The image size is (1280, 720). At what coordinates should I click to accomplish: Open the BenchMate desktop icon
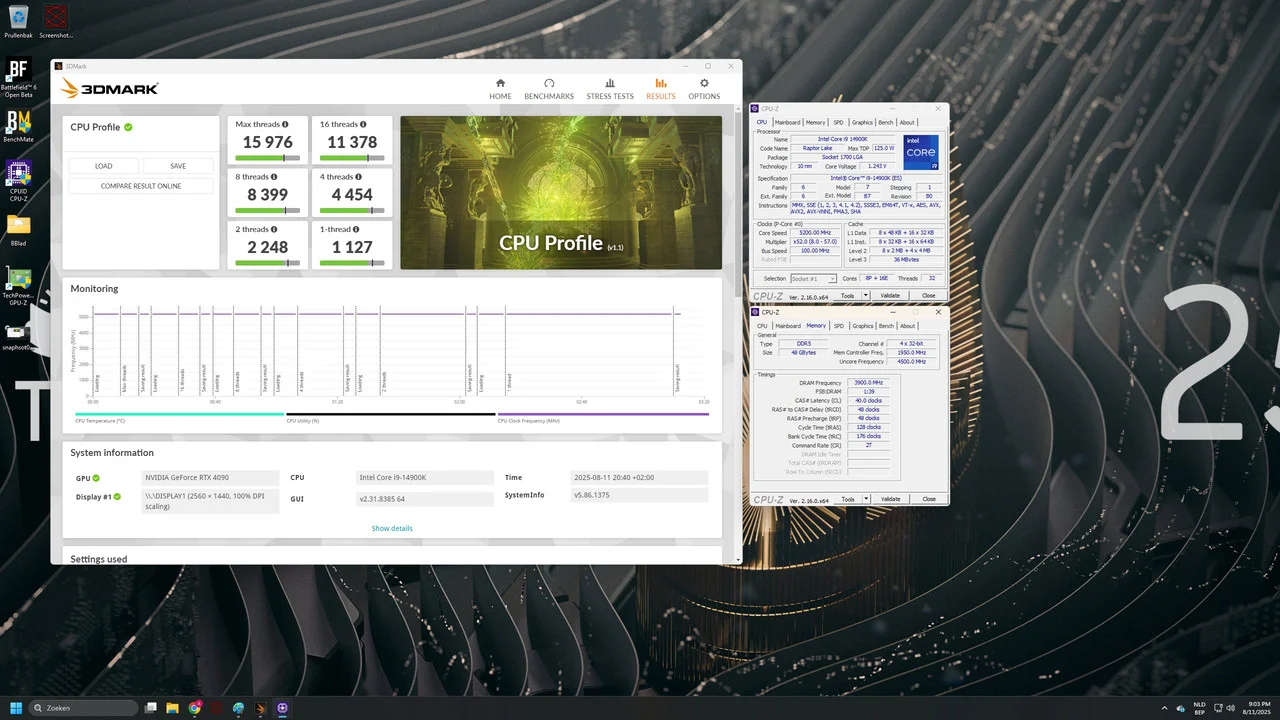tap(18, 126)
